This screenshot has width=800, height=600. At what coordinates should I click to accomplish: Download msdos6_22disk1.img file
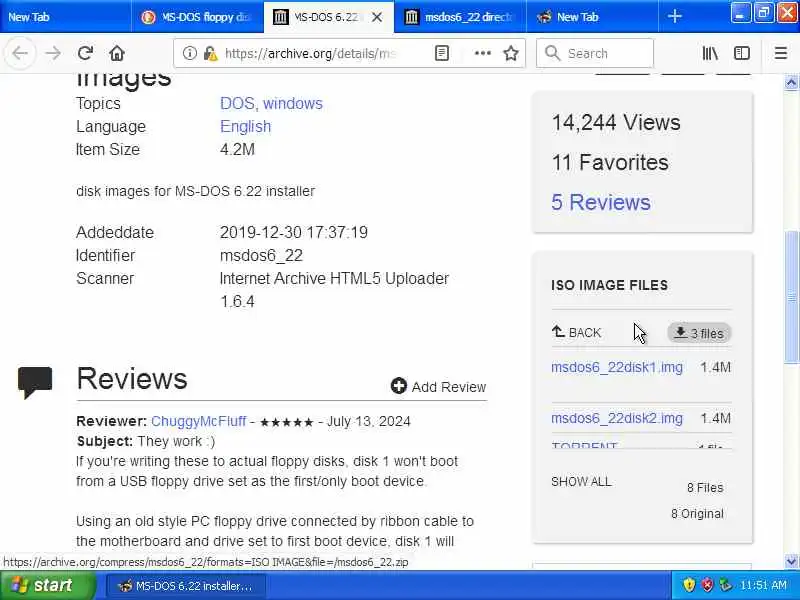pos(617,367)
